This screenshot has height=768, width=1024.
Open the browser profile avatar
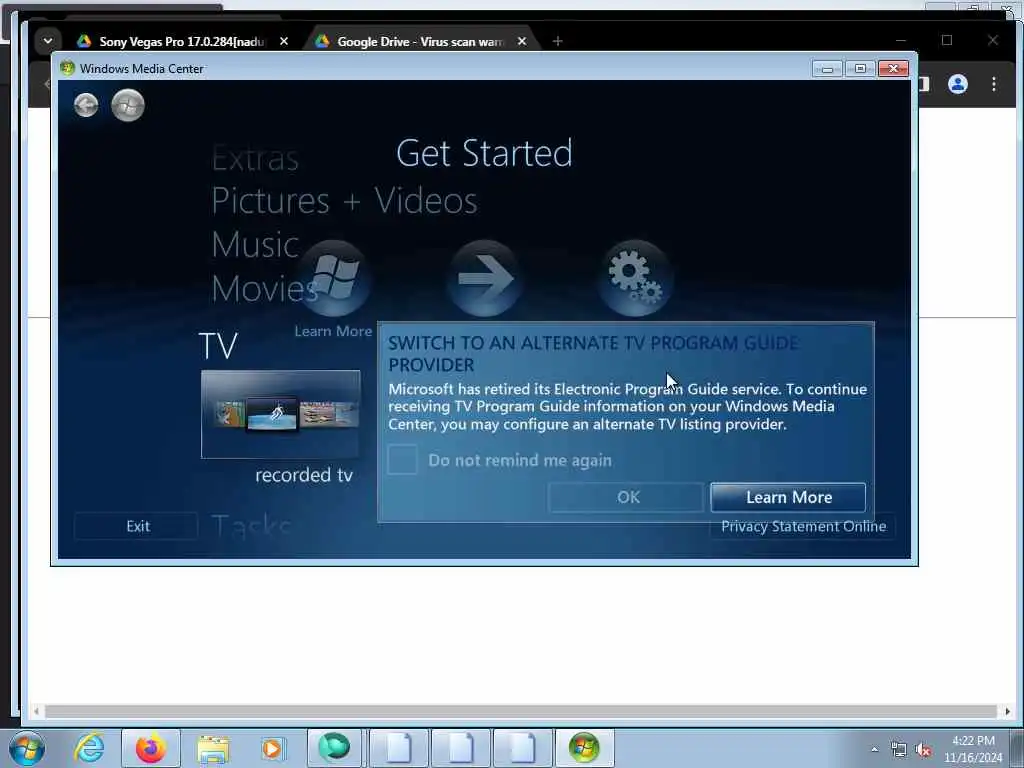click(x=957, y=84)
